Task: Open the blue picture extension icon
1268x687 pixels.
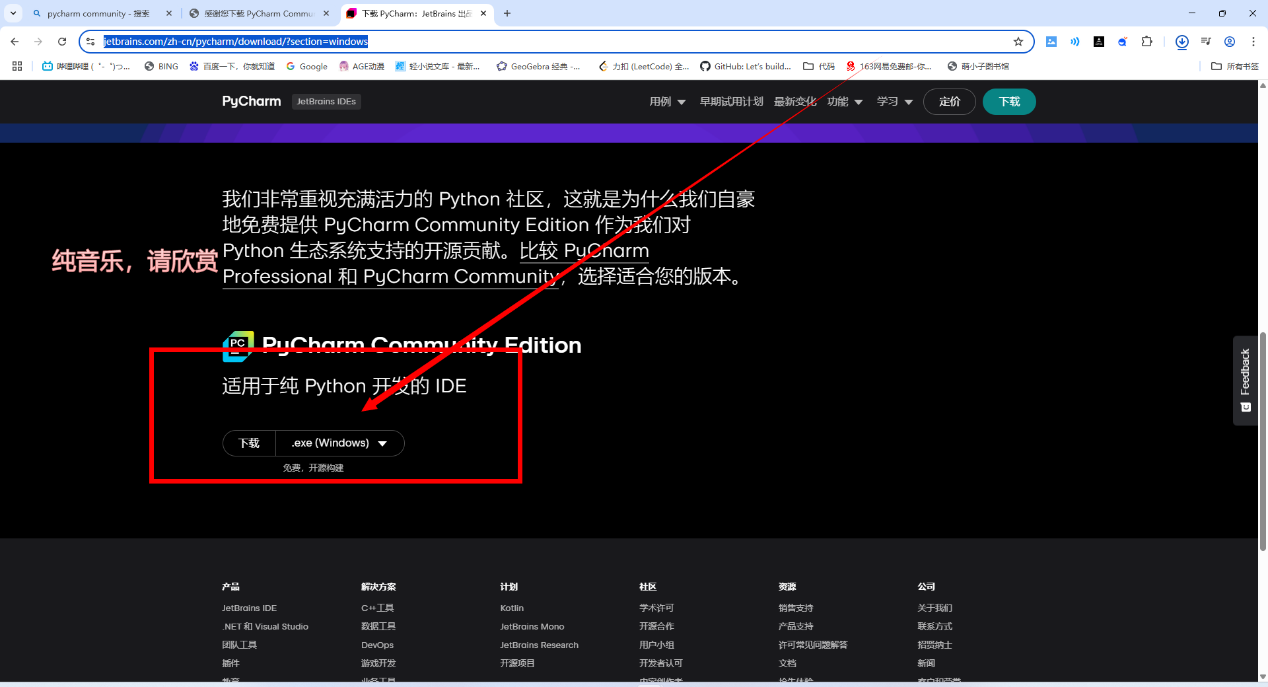Action: (1051, 41)
